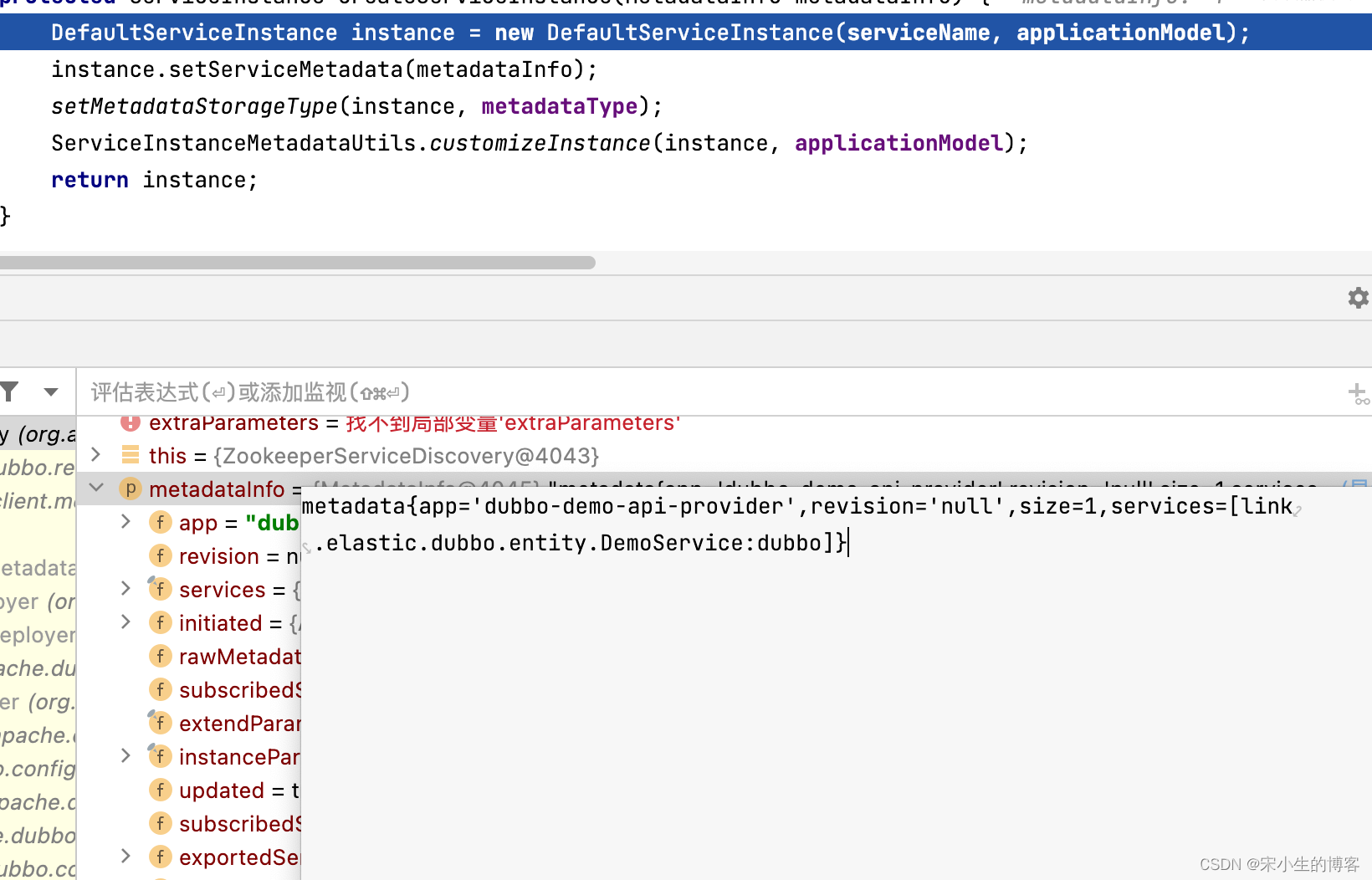Click the field icon beside revision
Image resolution: width=1372 pixels, height=880 pixels.
pos(160,555)
